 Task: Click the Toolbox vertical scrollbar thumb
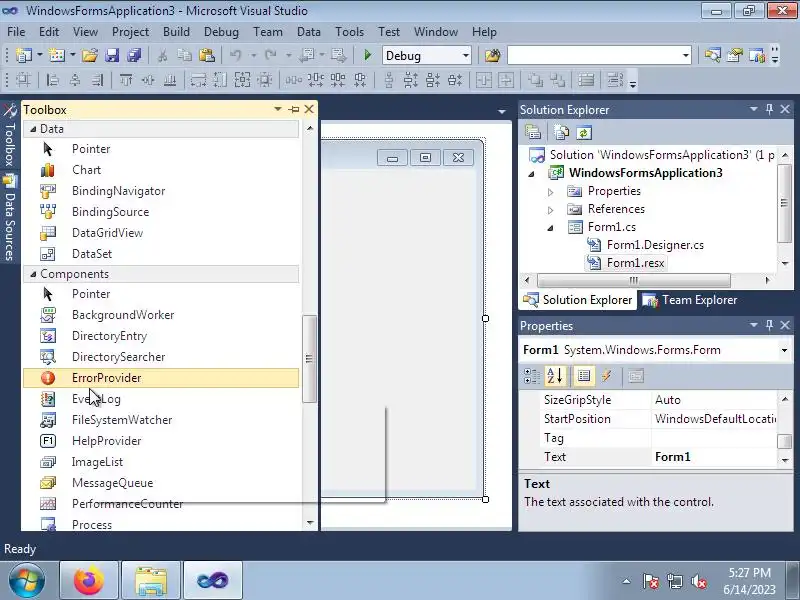[309, 359]
